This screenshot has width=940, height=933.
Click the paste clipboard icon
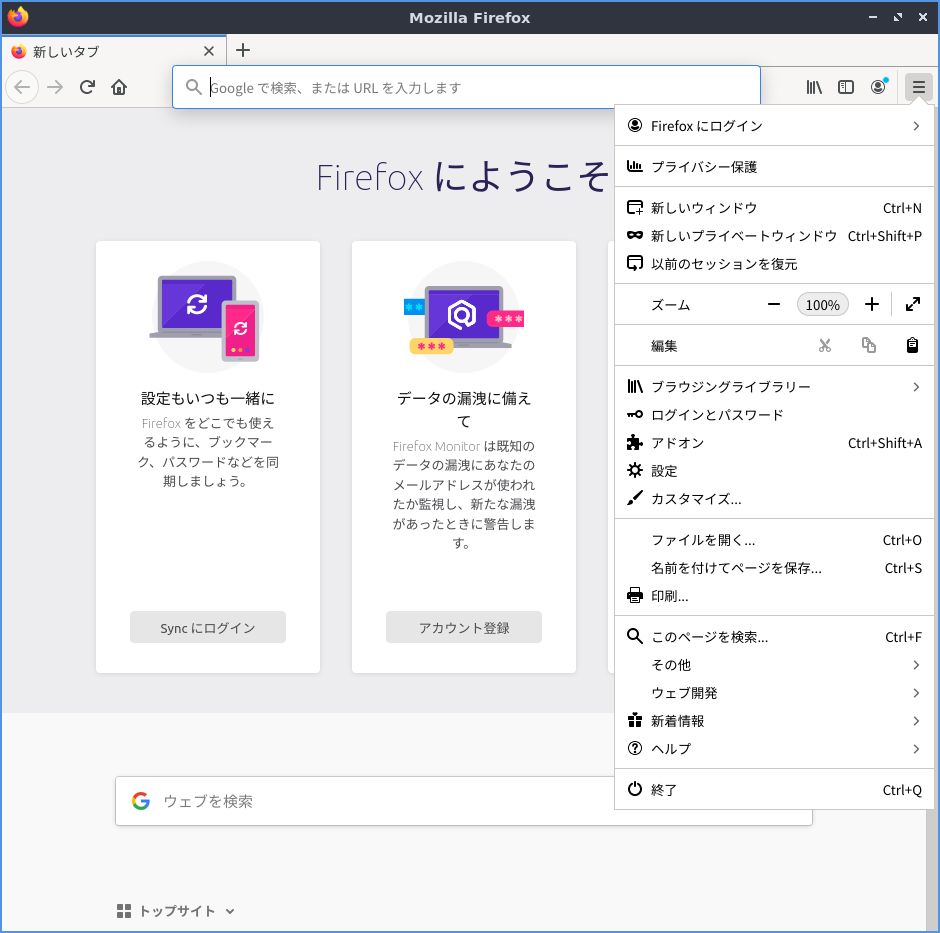[912, 345]
